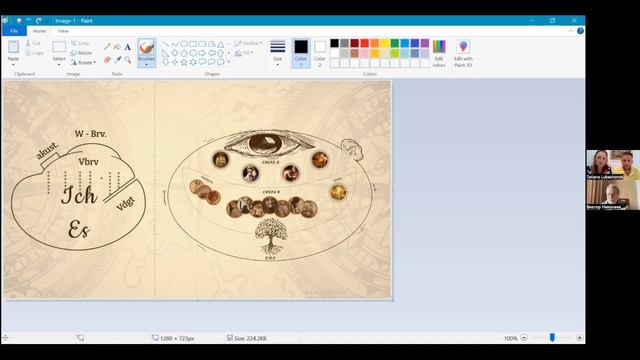Image resolution: width=640 pixels, height=360 pixels.
Task: Select the Magnifier tool
Action: 128,60
